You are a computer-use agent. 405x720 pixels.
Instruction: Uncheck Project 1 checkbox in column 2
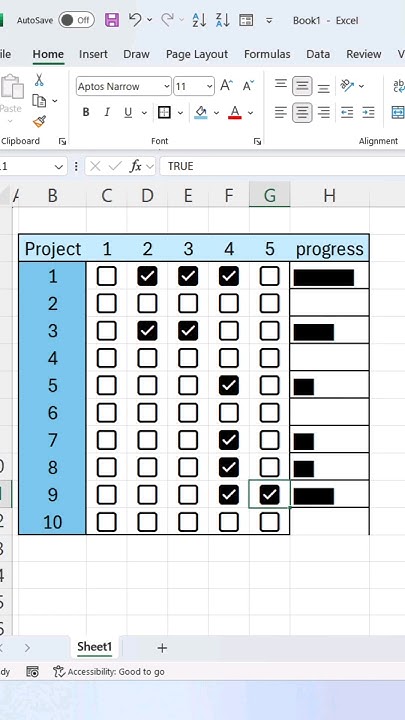[147, 276]
